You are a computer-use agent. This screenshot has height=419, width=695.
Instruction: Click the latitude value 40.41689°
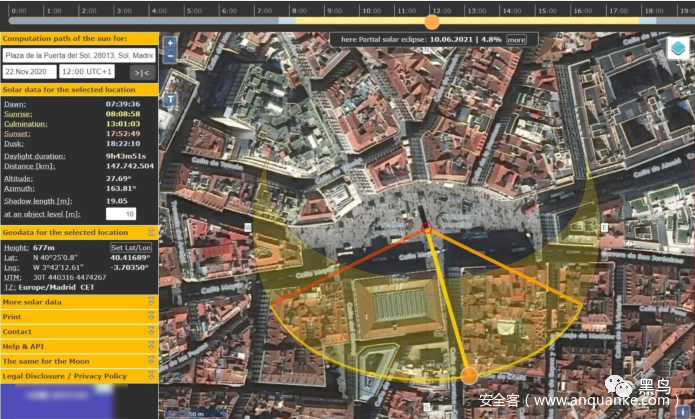click(130, 258)
